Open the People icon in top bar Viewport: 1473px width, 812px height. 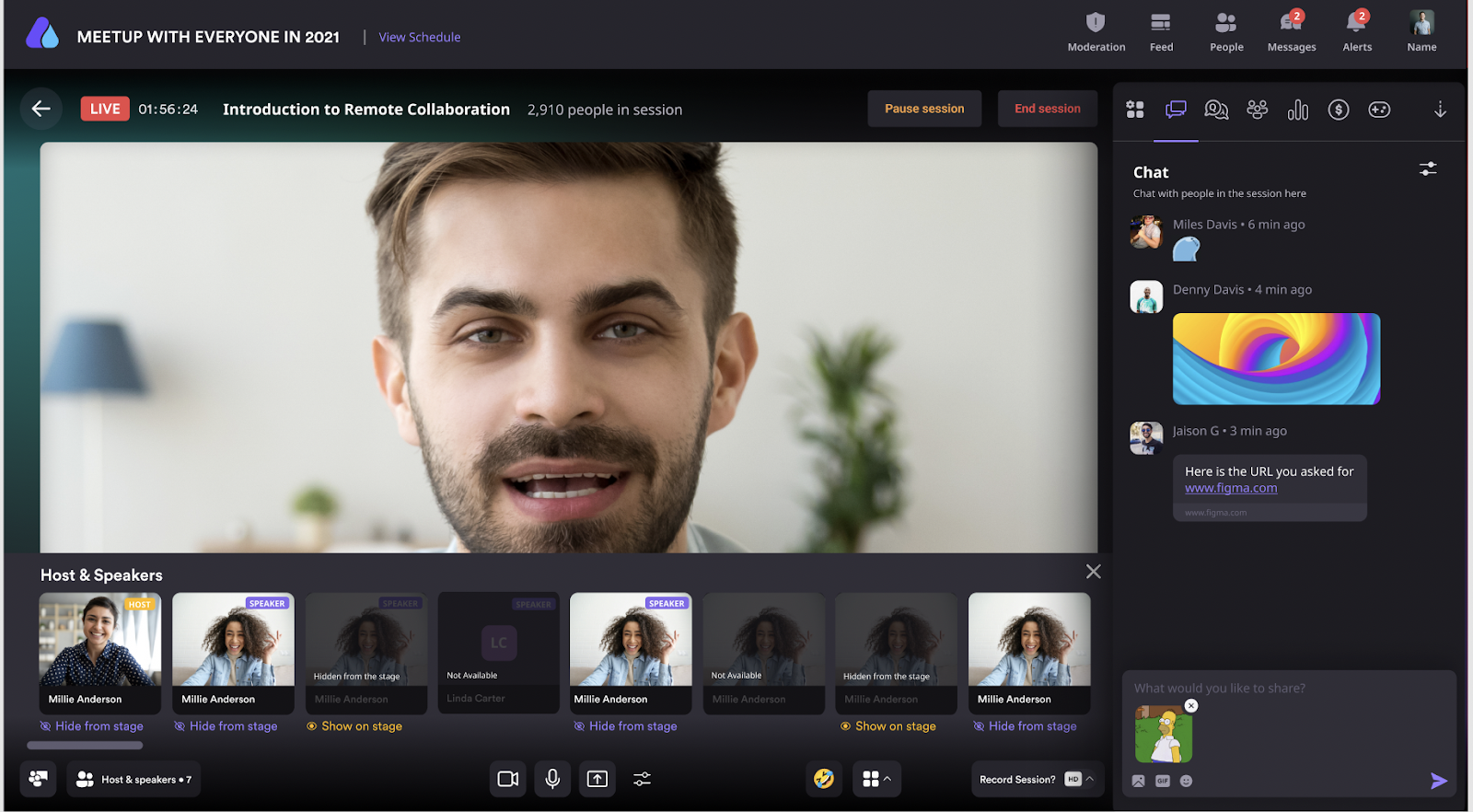[1226, 23]
